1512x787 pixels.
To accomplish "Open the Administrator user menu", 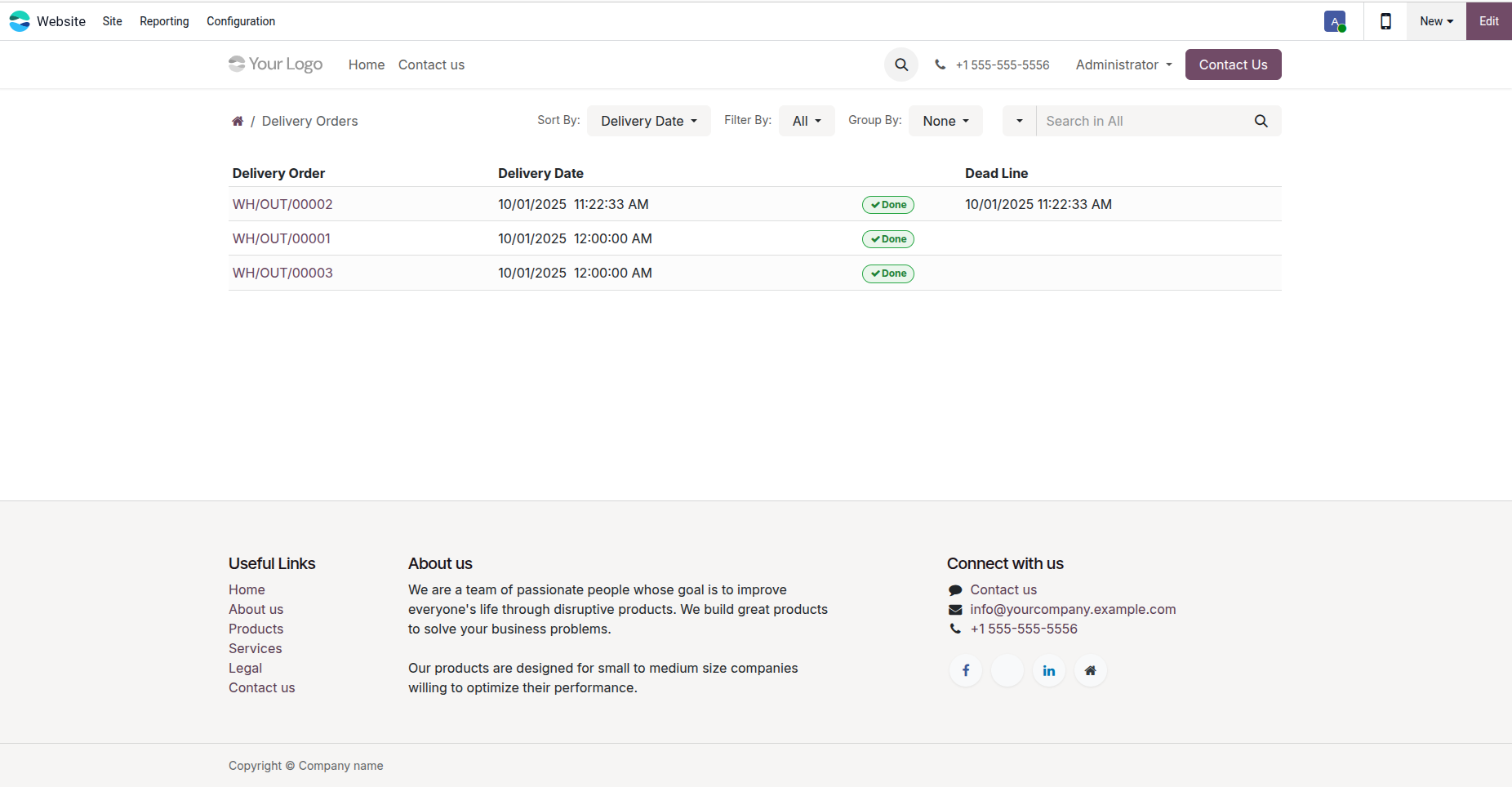I will point(1123,64).
